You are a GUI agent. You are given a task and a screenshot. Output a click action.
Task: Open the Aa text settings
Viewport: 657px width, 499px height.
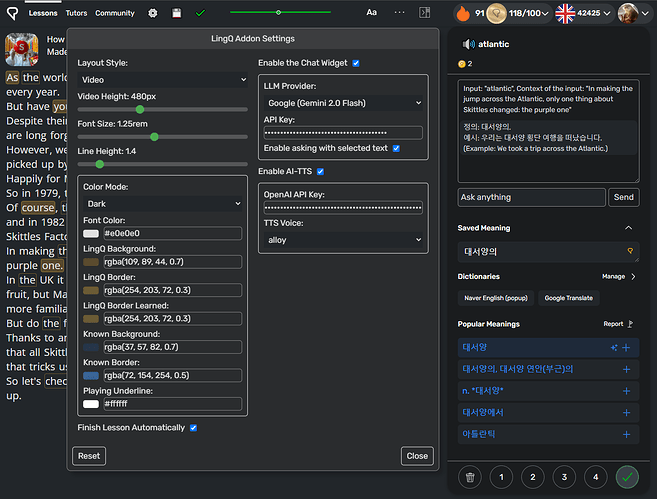[x=371, y=13]
